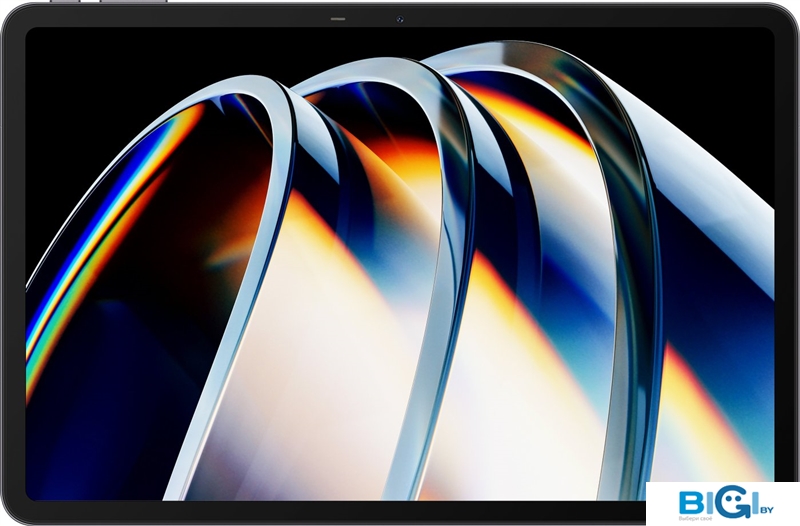The image size is (800, 526).
Task: Tap the black area in screen's top-left corner
Action: [x=80, y=60]
